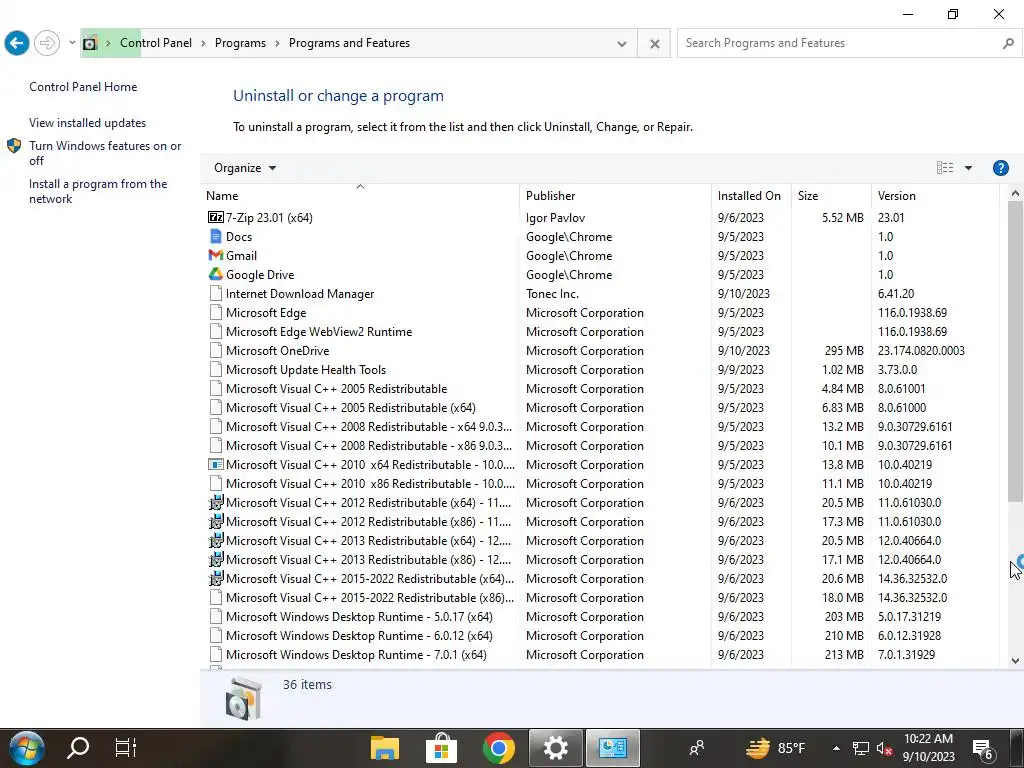Screen dimensions: 1024x768
Task: Open Microsoft Store from taskbar
Action: point(441,748)
